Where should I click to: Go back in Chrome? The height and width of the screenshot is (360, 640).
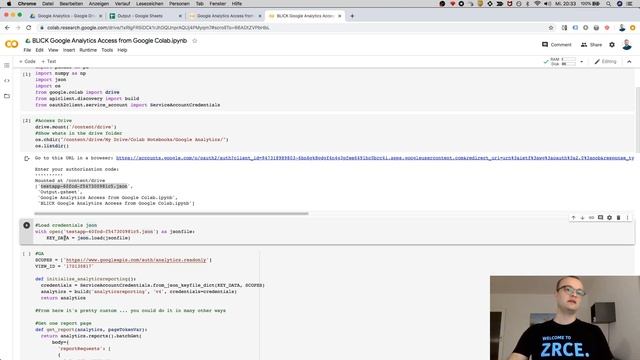click(7, 28)
